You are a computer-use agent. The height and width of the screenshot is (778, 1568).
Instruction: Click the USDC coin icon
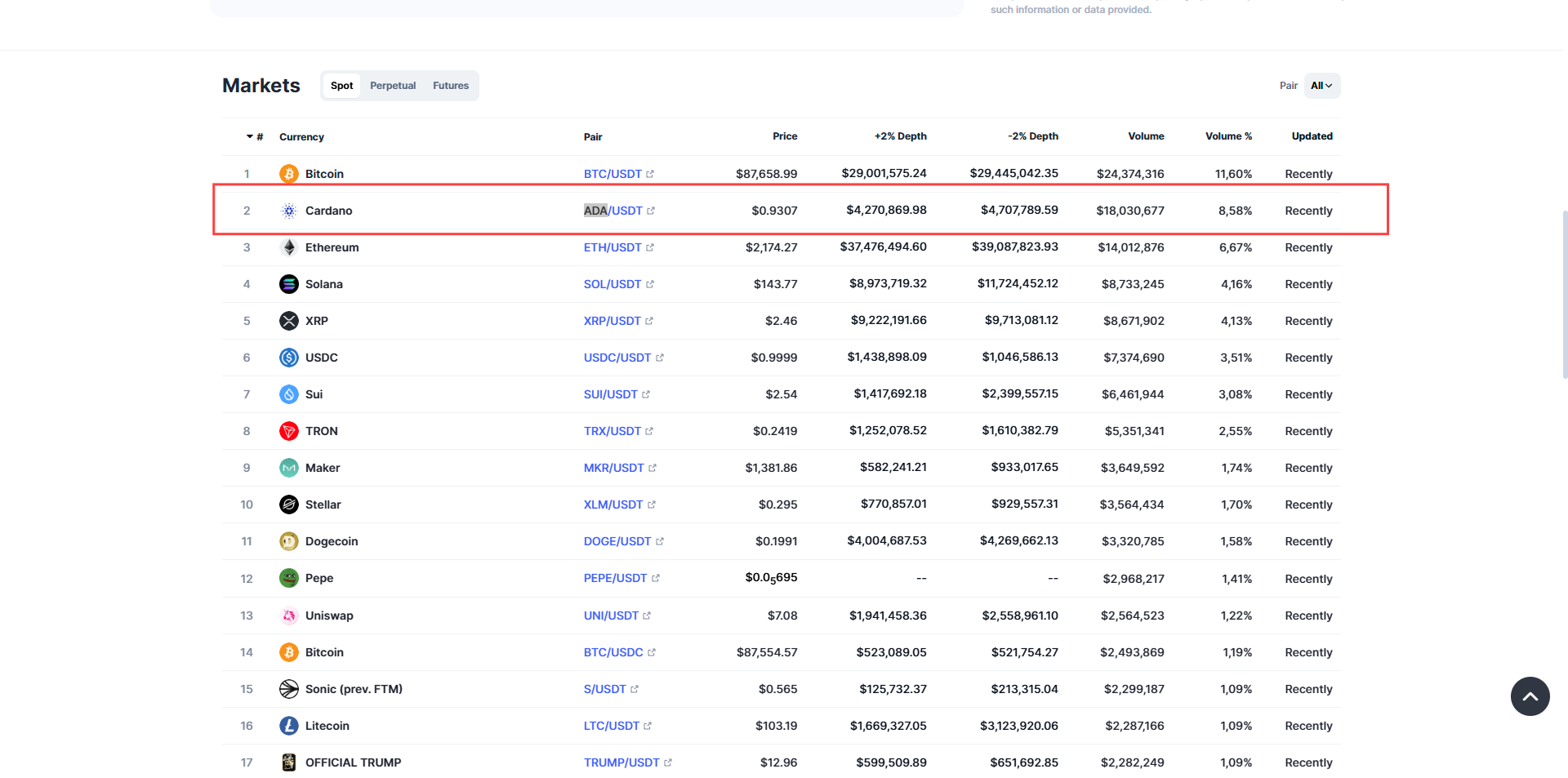click(289, 358)
